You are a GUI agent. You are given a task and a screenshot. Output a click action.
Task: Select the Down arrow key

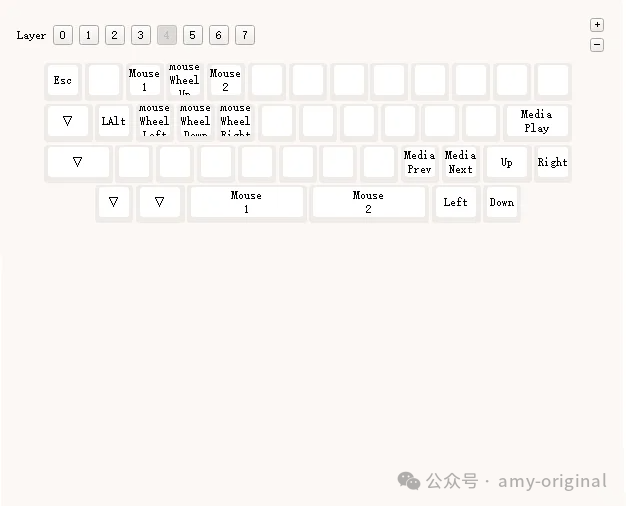click(x=502, y=203)
